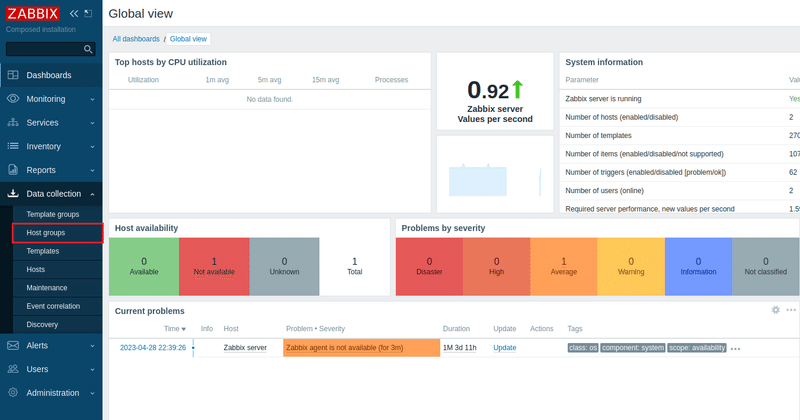Click the green Available hosts block
Viewport: 800px width, 420px height.
pos(144,266)
